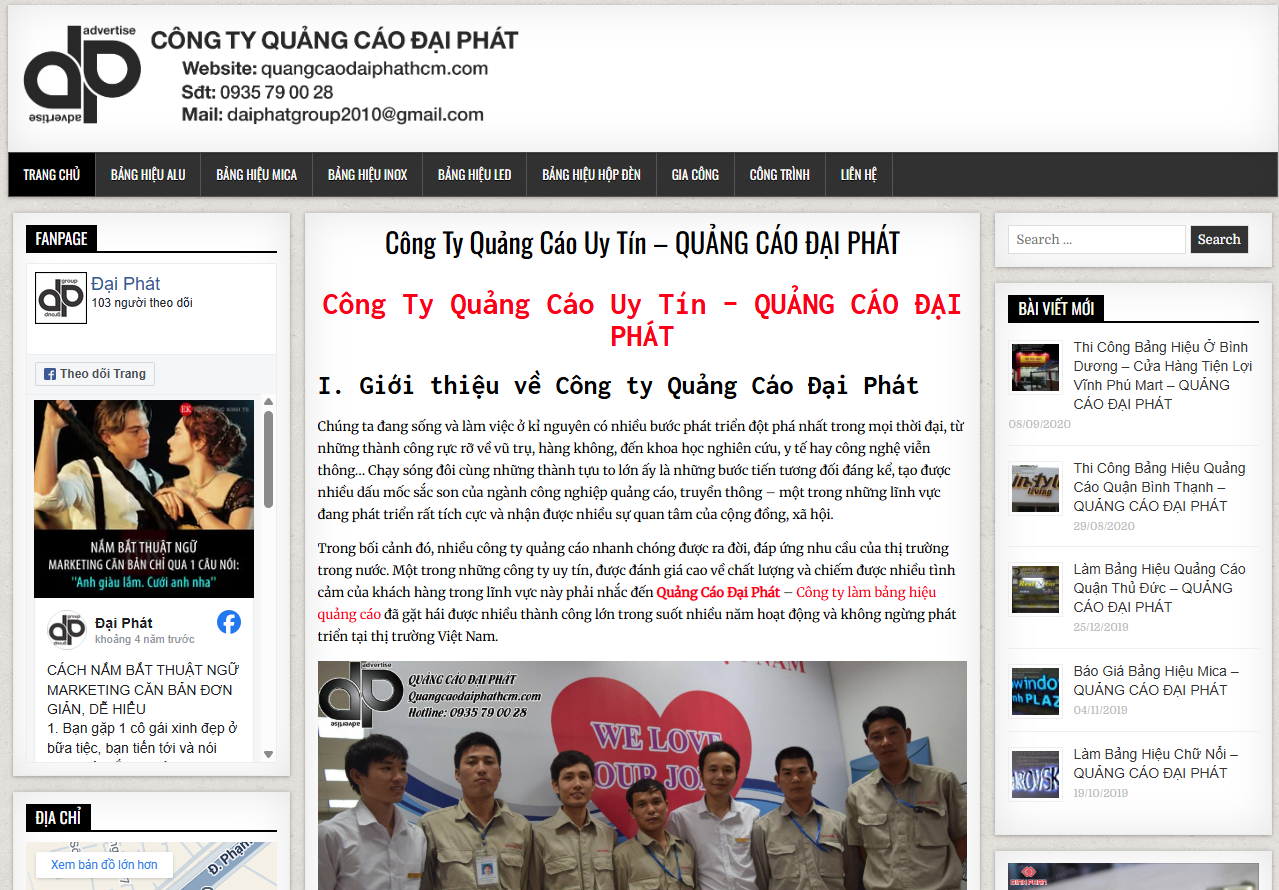1279x890 pixels.
Task: Click the FANPAGE widget heading
Action: [61, 239]
